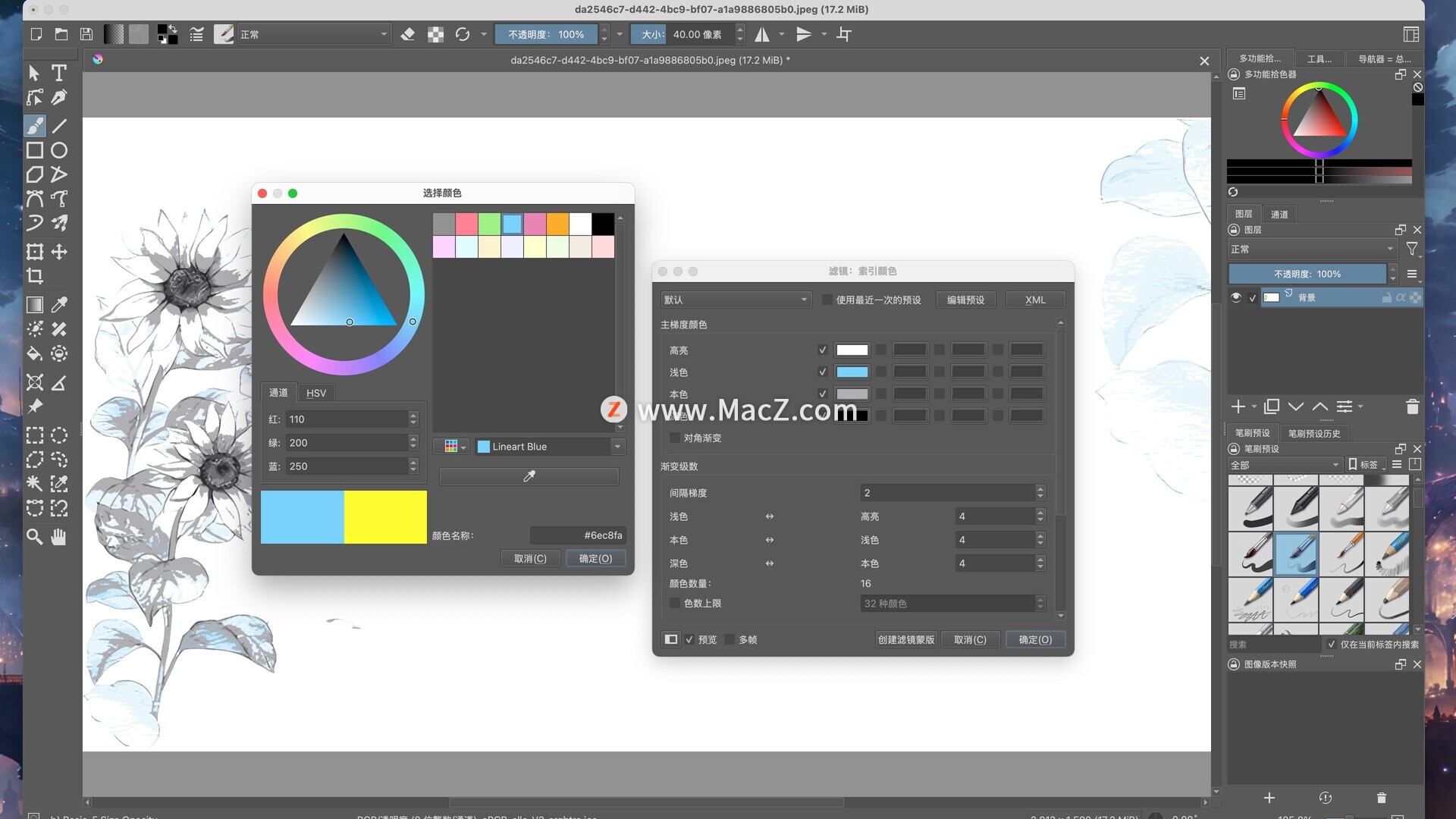This screenshot has width=1456, height=819.
Task: Enable the 多帧 checkbox
Action: tap(730, 640)
